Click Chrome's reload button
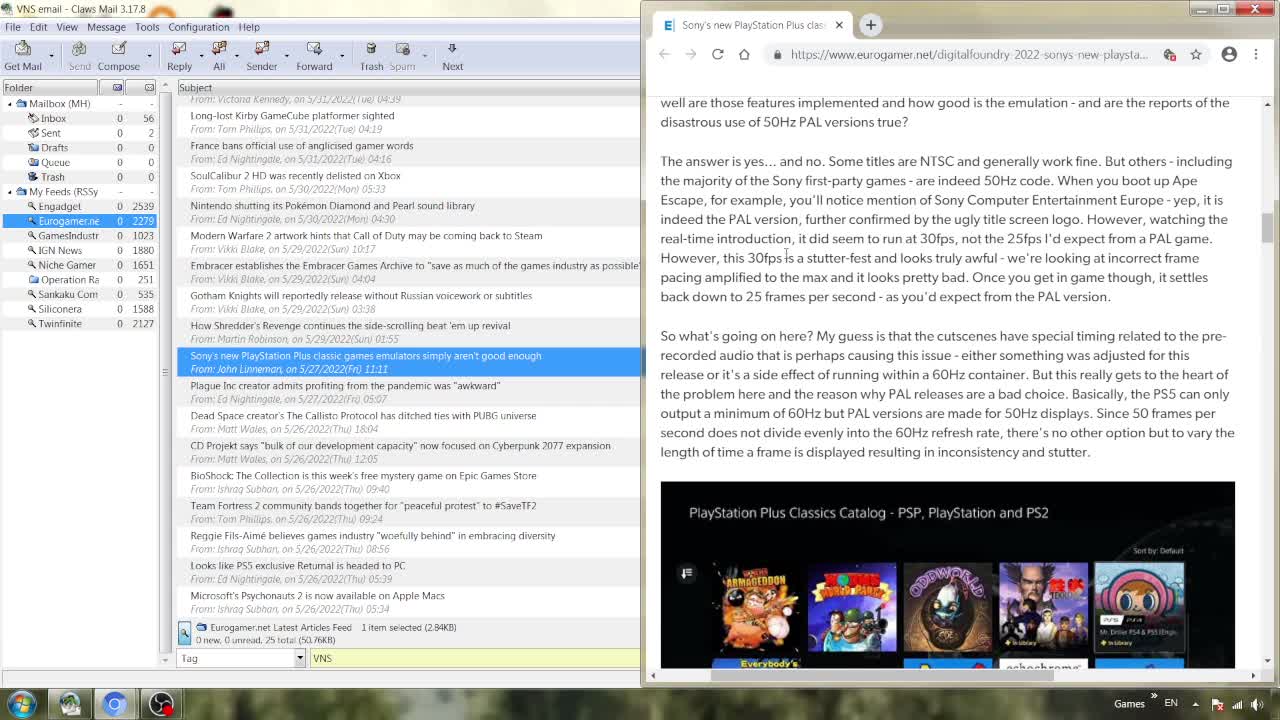1280x720 pixels. tap(717, 54)
